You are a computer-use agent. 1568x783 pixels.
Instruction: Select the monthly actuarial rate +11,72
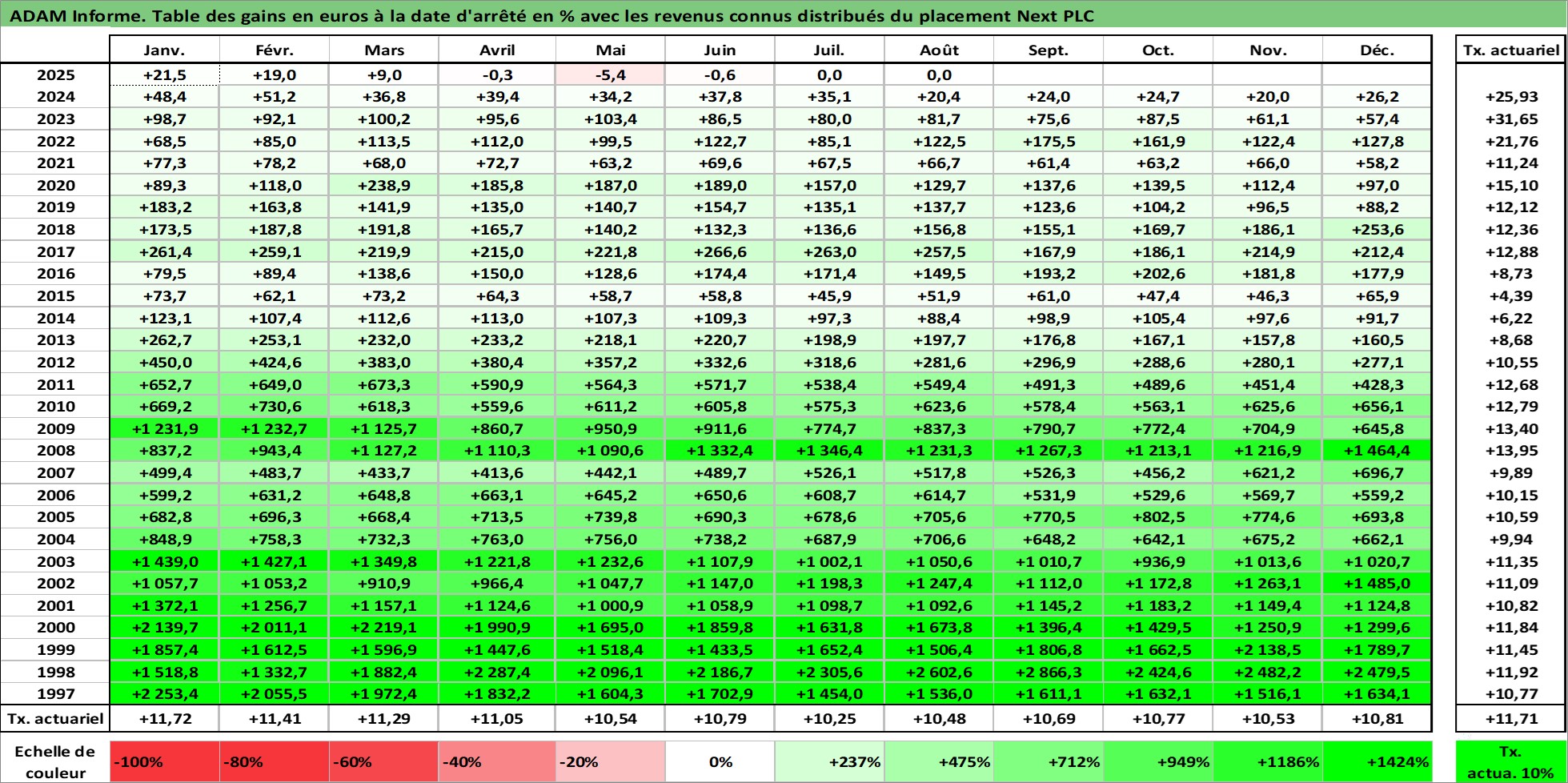click(164, 718)
